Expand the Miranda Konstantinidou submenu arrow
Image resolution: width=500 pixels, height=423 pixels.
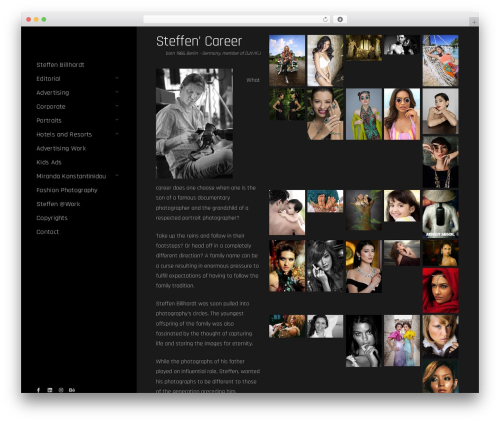(x=117, y=175)
